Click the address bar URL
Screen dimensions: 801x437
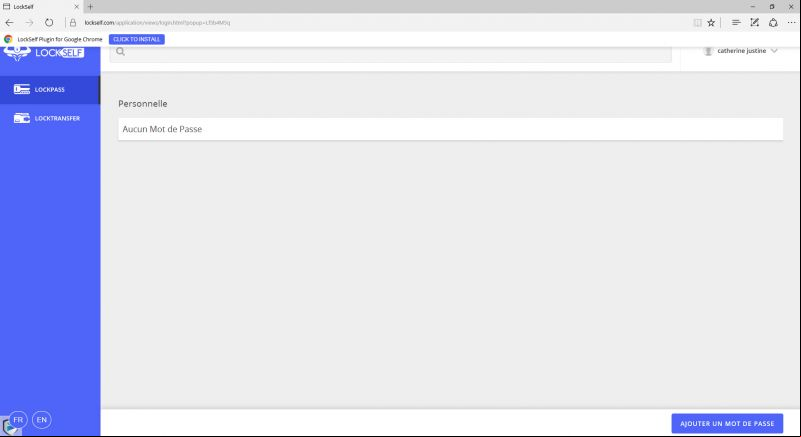(x=157, y=22)
